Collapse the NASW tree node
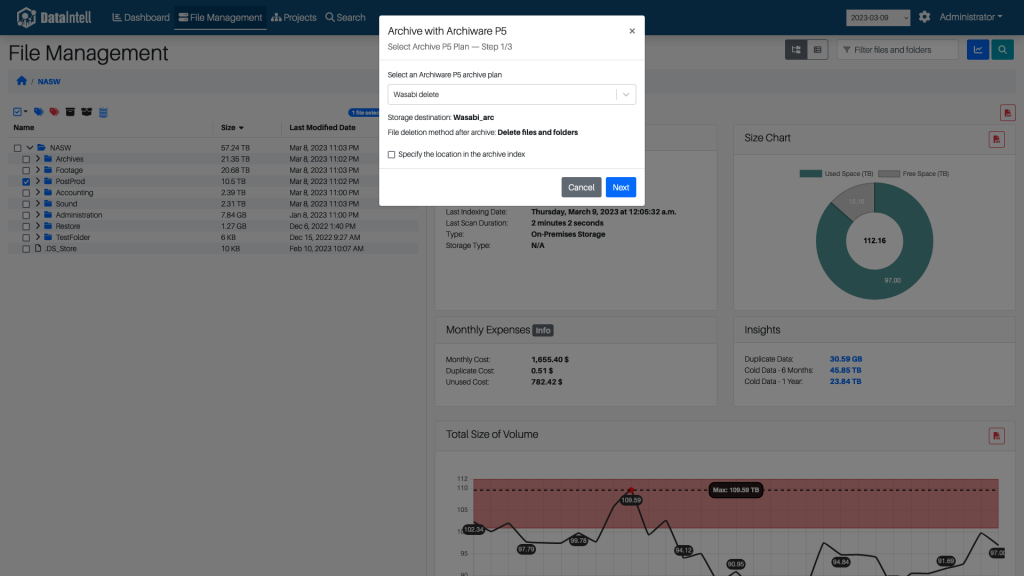 (x=29, y=148)
